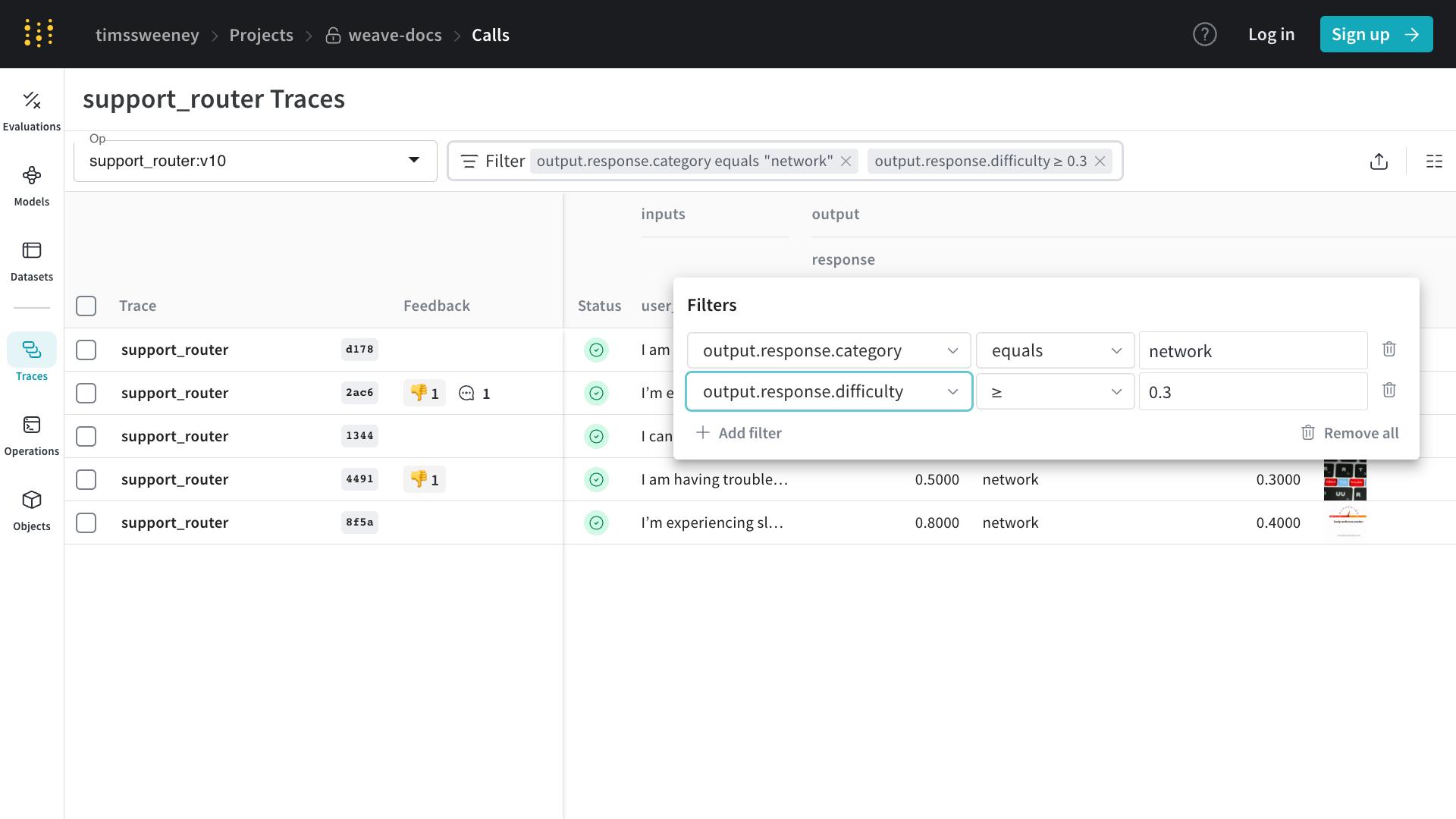Click the export/upload icon button
This screenshot has width=1456, height=819.
(1379, 160)
